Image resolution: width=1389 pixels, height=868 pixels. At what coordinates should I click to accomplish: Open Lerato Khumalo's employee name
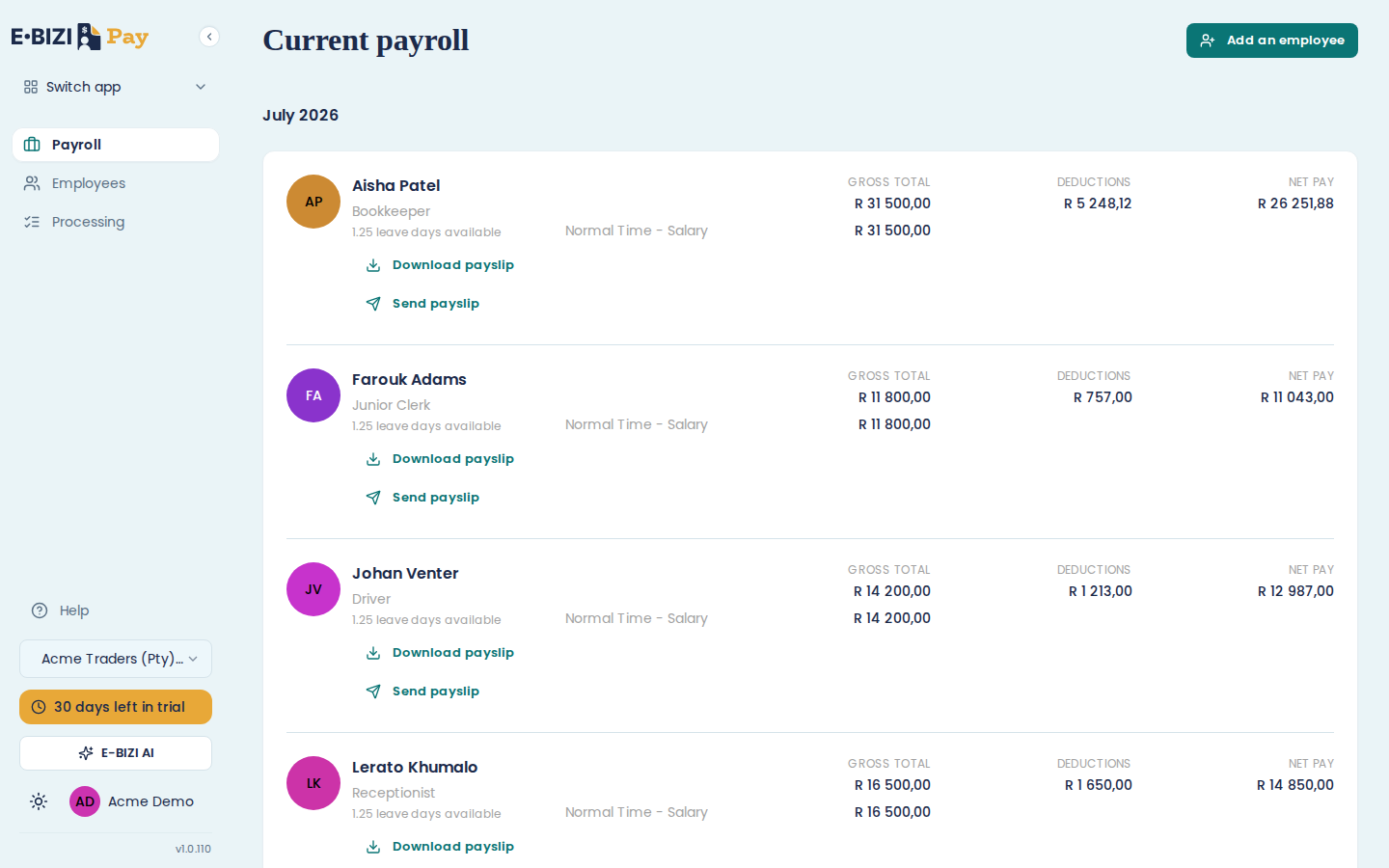coord(415,767)
